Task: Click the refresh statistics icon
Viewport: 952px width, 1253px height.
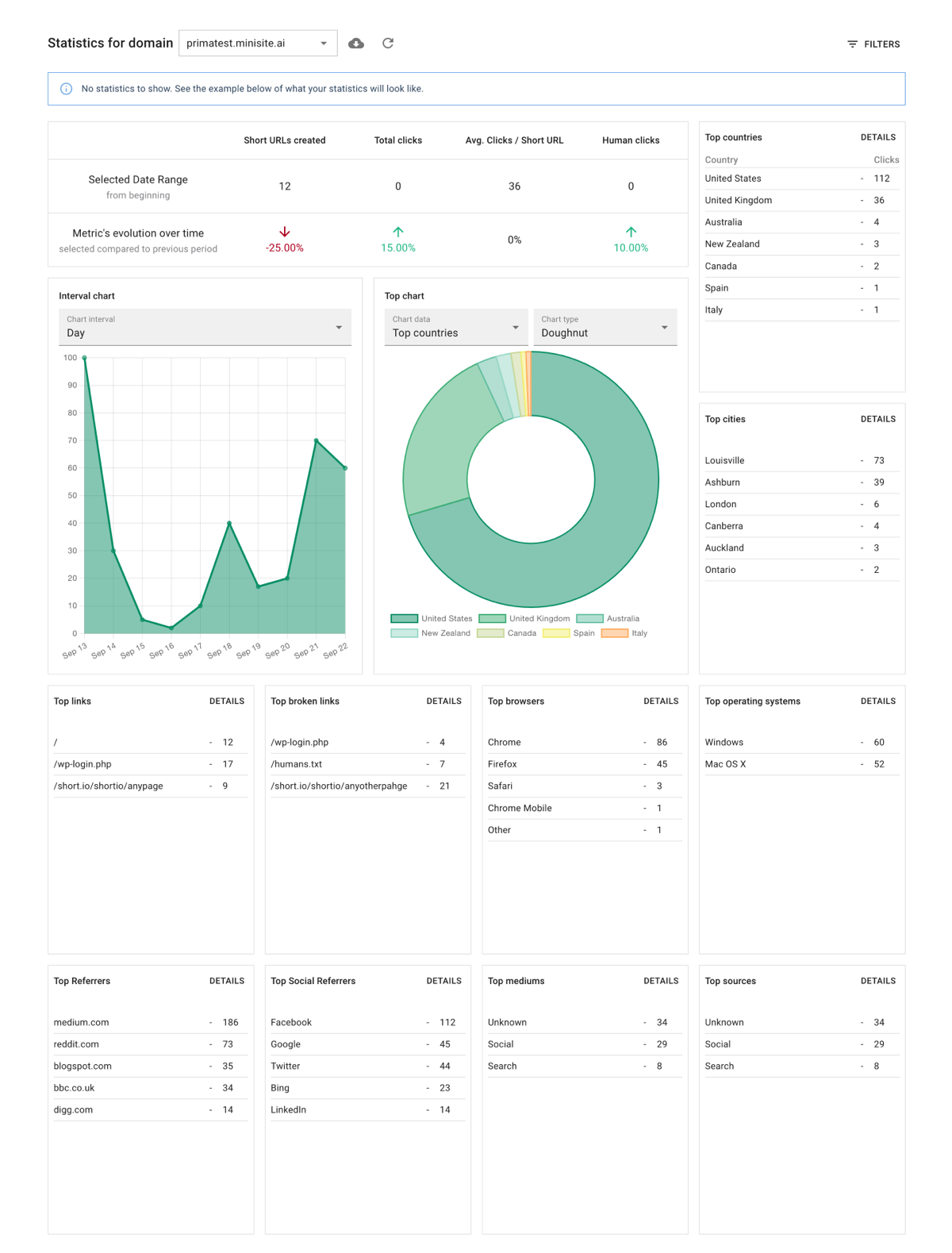Action: pos(388,44)
